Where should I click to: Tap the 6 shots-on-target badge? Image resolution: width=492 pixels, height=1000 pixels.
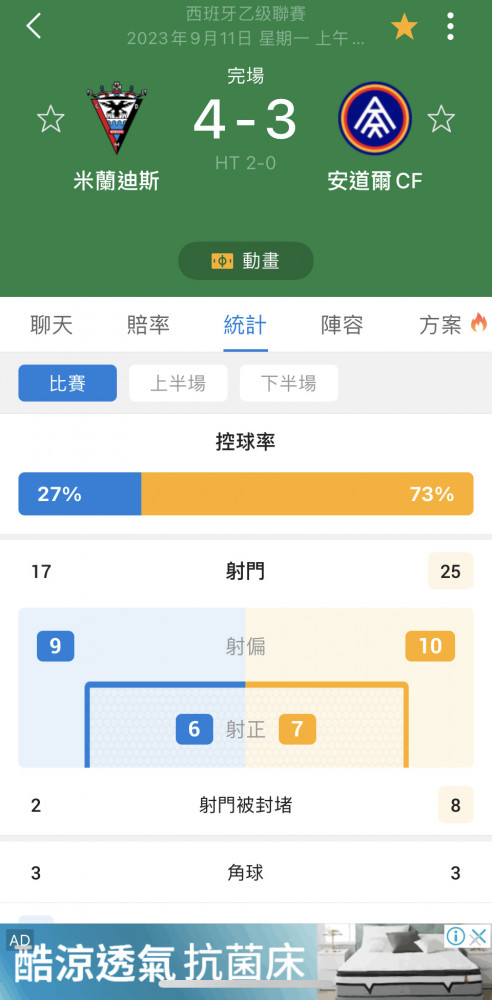(x=195, y=729)
